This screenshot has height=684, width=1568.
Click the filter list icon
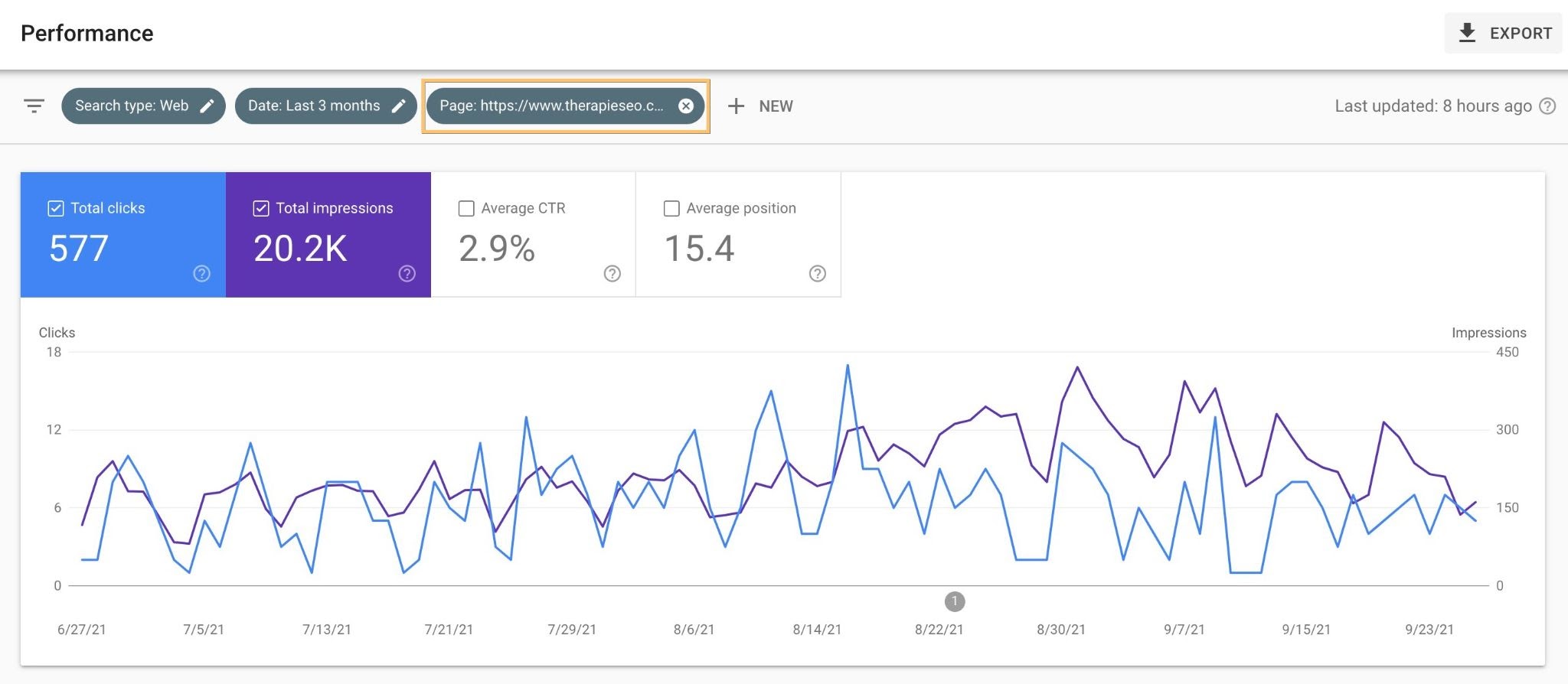click(34, 106)
